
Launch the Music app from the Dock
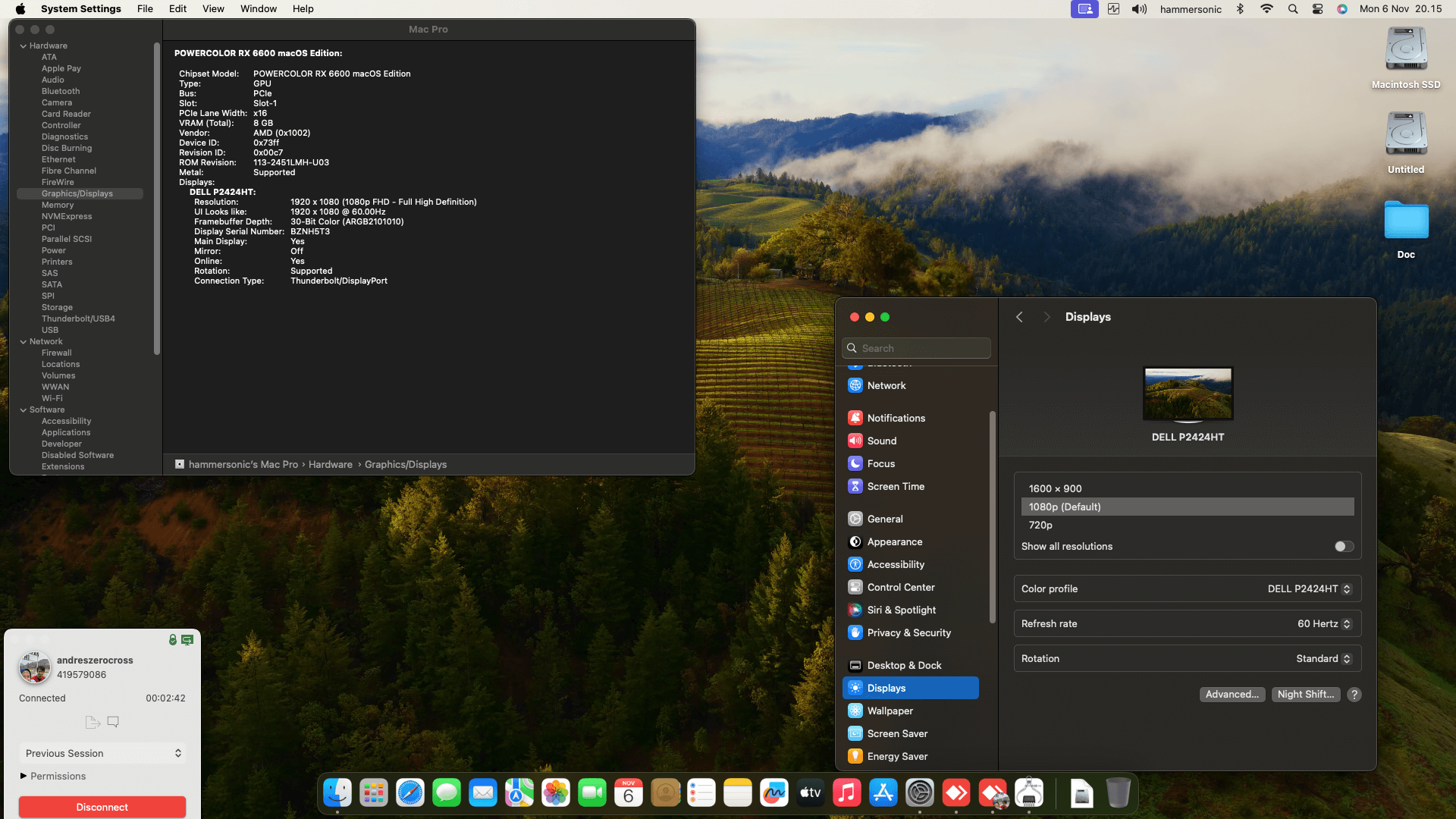[x=847, y=793]
